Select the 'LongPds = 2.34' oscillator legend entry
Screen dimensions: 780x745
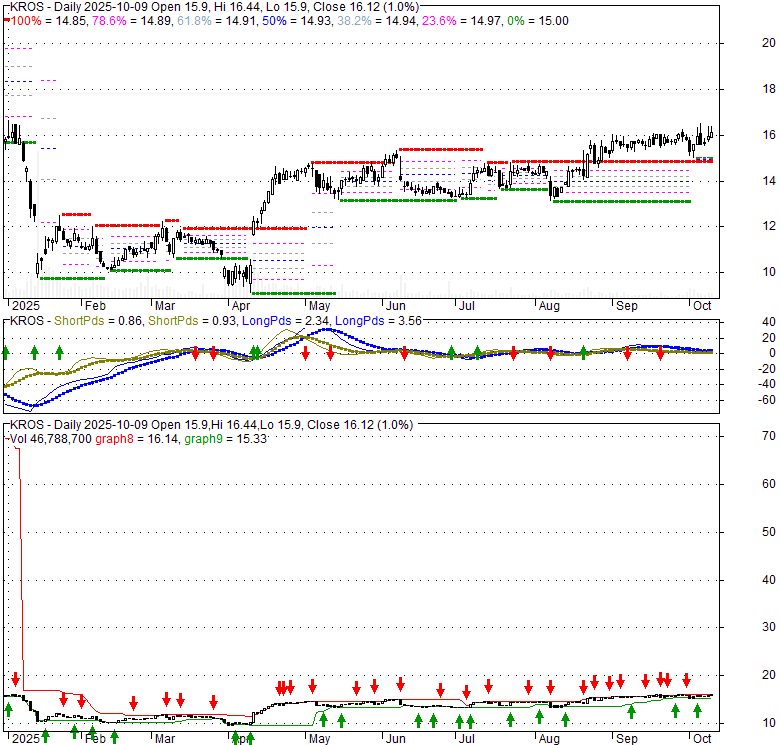pos(285,321)
